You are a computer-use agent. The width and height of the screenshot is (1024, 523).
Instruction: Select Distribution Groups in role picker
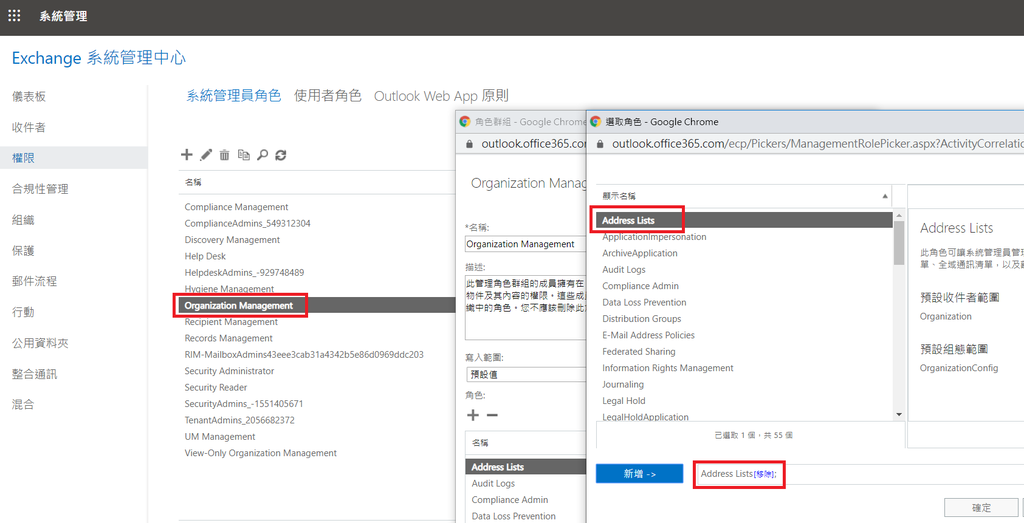coord(642,319)
